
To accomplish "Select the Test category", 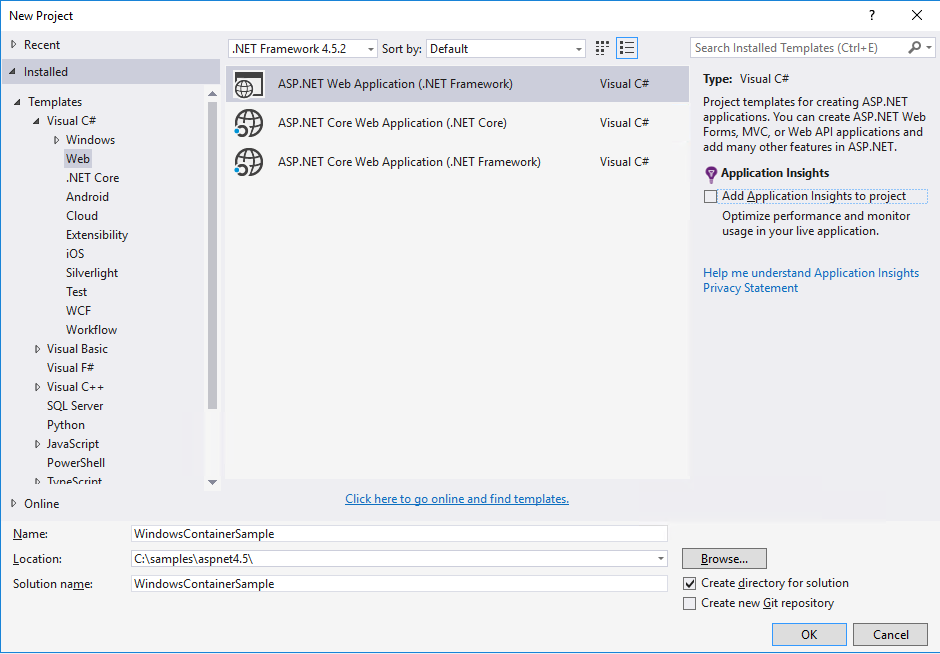I will coord(77,292).
